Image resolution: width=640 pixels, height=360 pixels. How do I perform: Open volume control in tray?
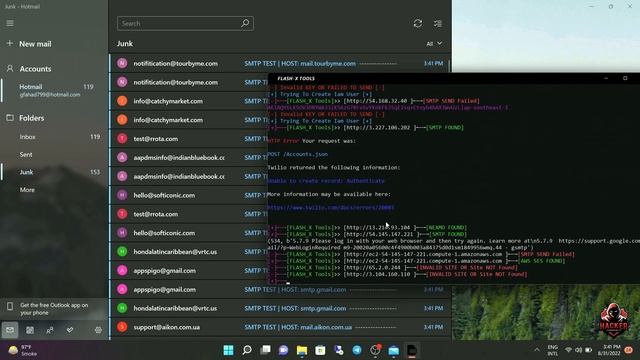[578, 350]
